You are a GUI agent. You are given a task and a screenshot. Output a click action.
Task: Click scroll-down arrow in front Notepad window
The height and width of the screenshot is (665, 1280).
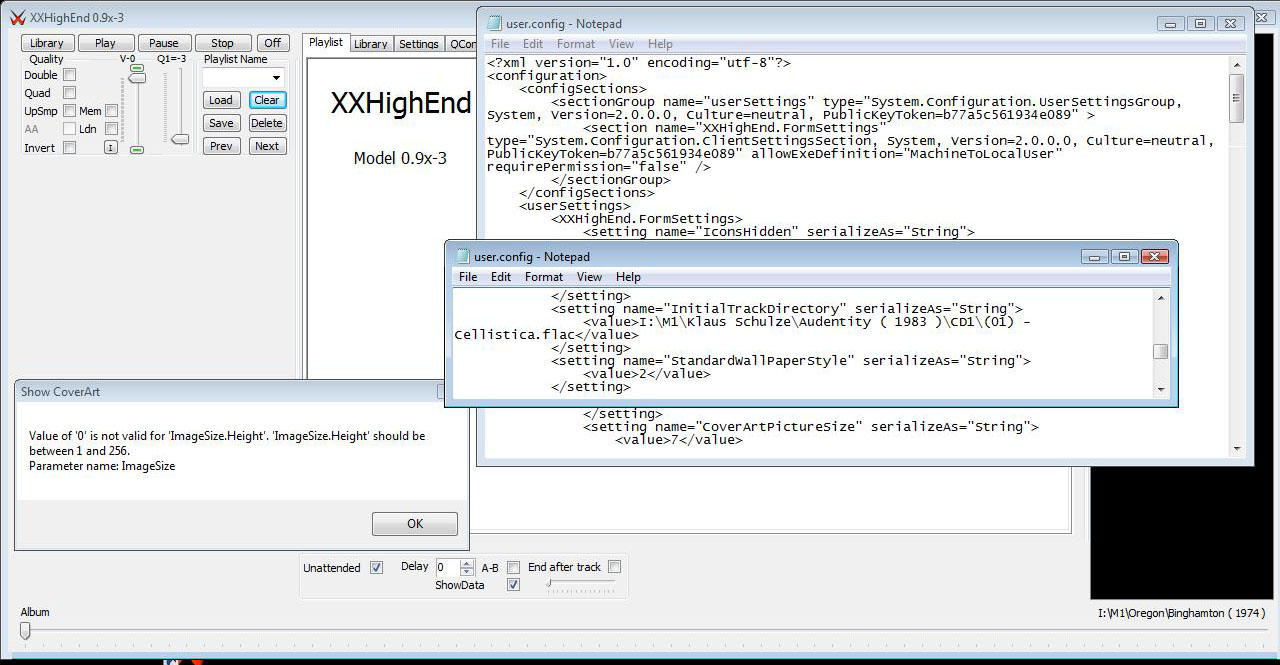1160,389
